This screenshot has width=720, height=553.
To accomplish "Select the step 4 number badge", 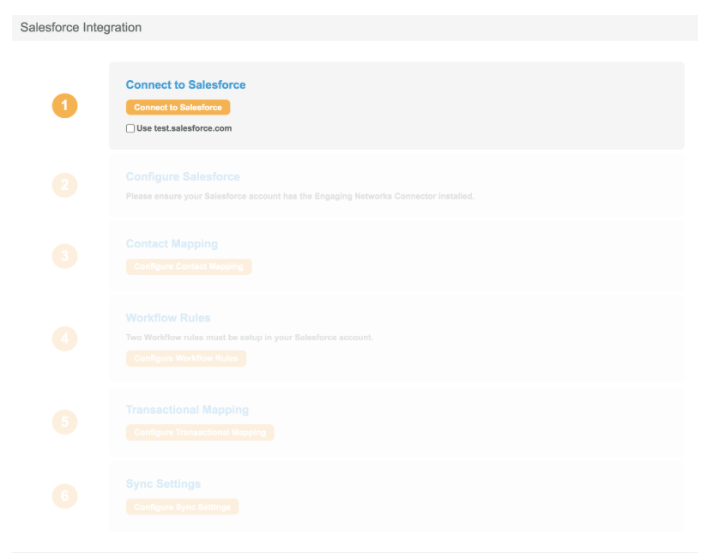I will pyautogui.click(x=64, y=339).
